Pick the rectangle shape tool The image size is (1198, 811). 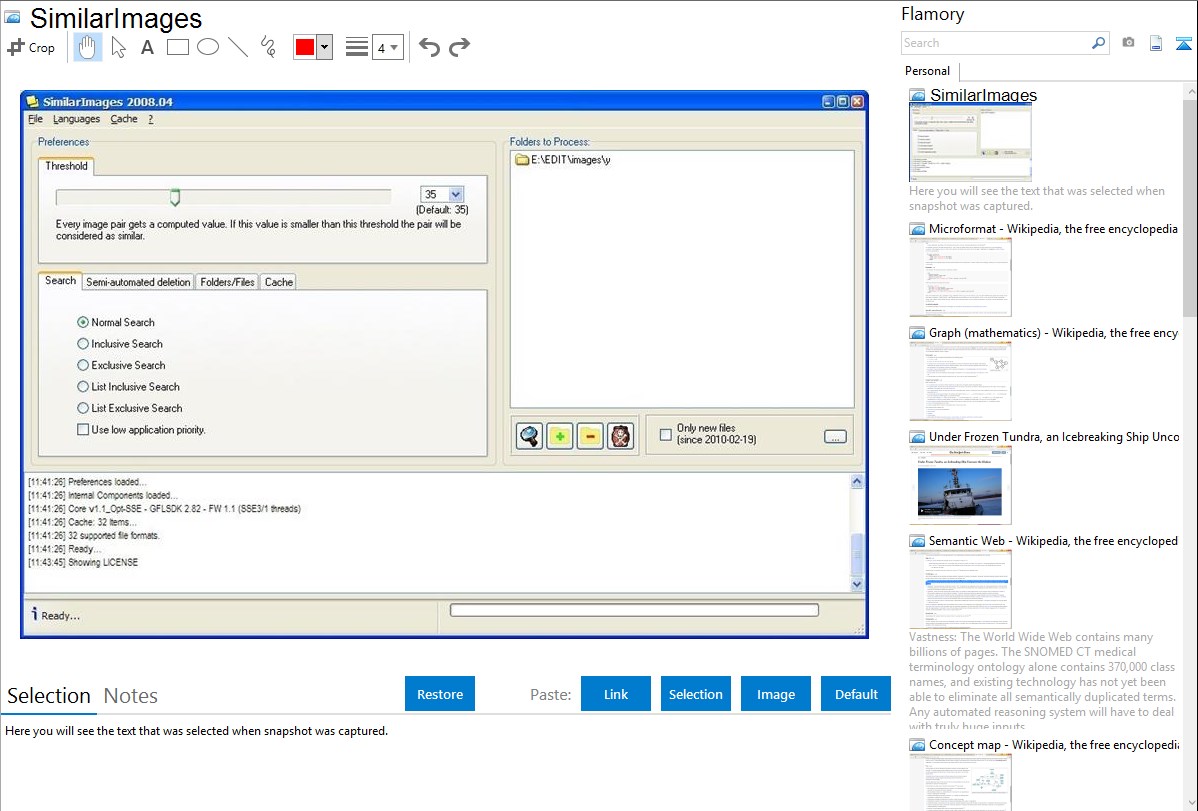point(178,47)
